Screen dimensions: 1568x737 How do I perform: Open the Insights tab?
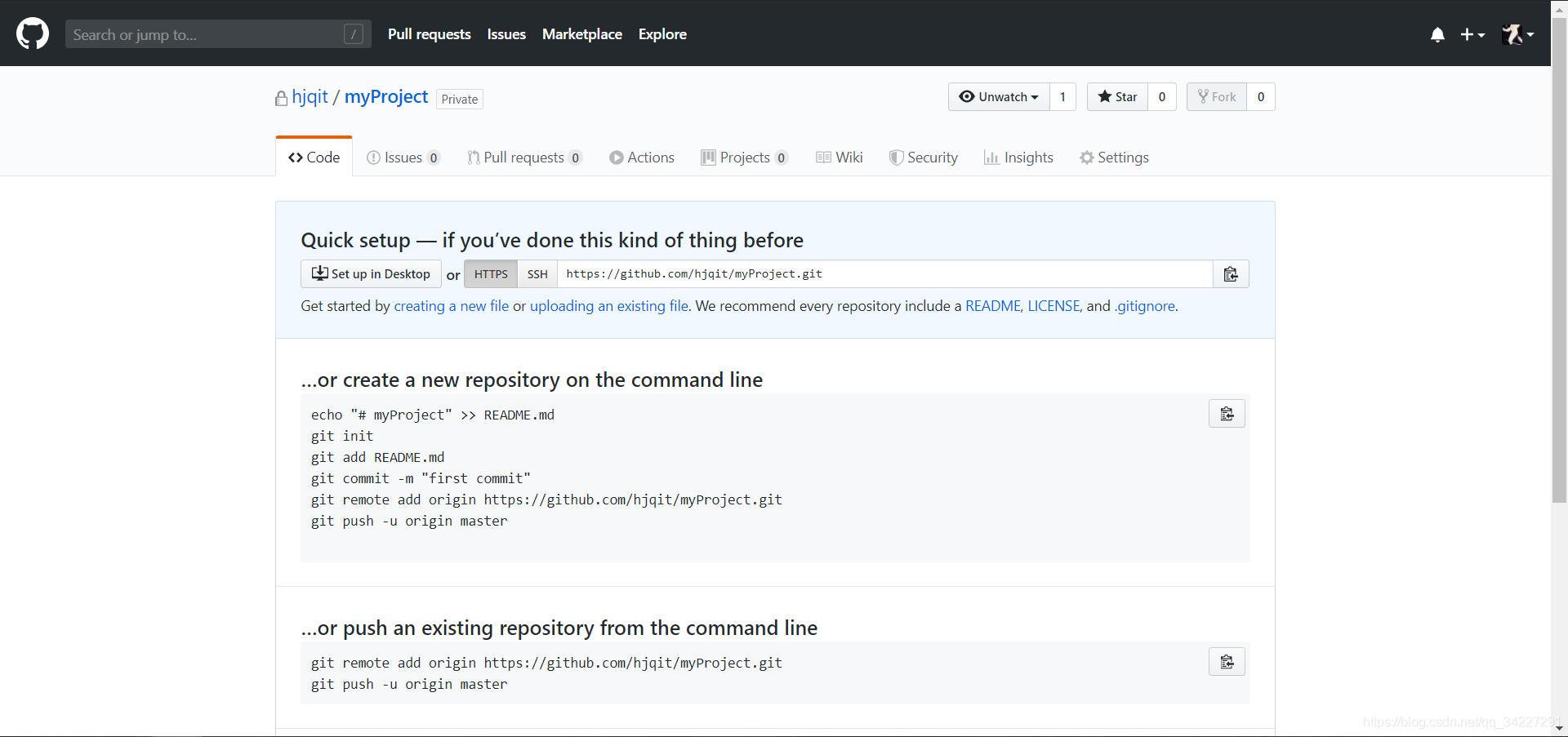click(1018, 158)
